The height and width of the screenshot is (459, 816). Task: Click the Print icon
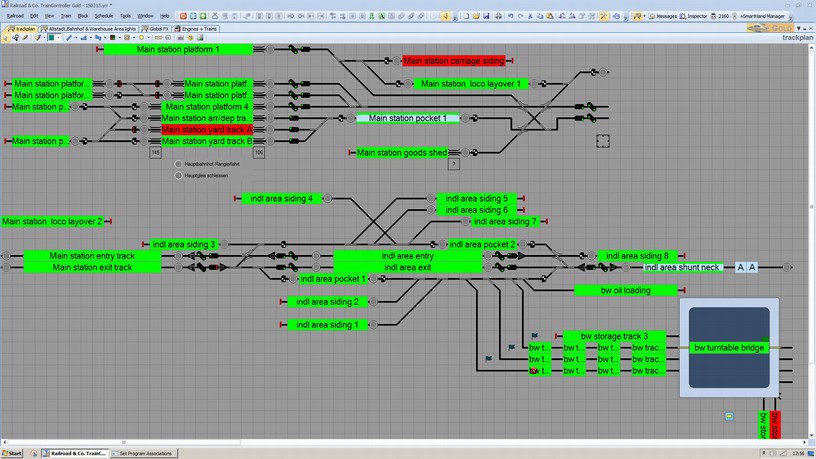tap(498, 16)
